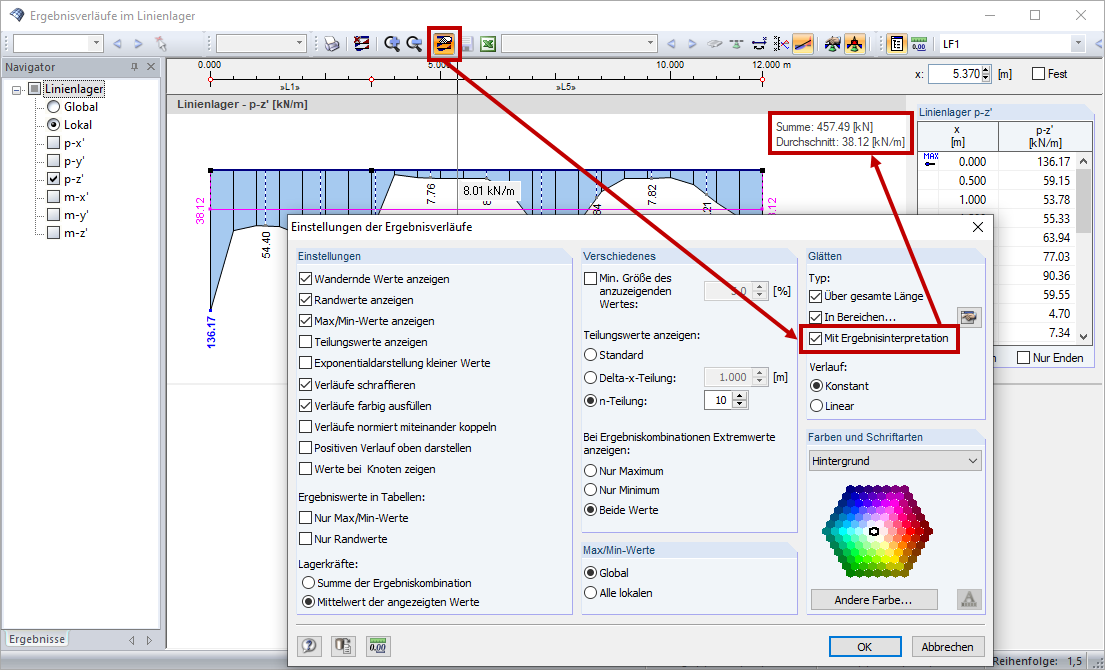Open the first empty toolbar combo box
Viewport: 1105px width, 670px height.
[x=58, y=44]
